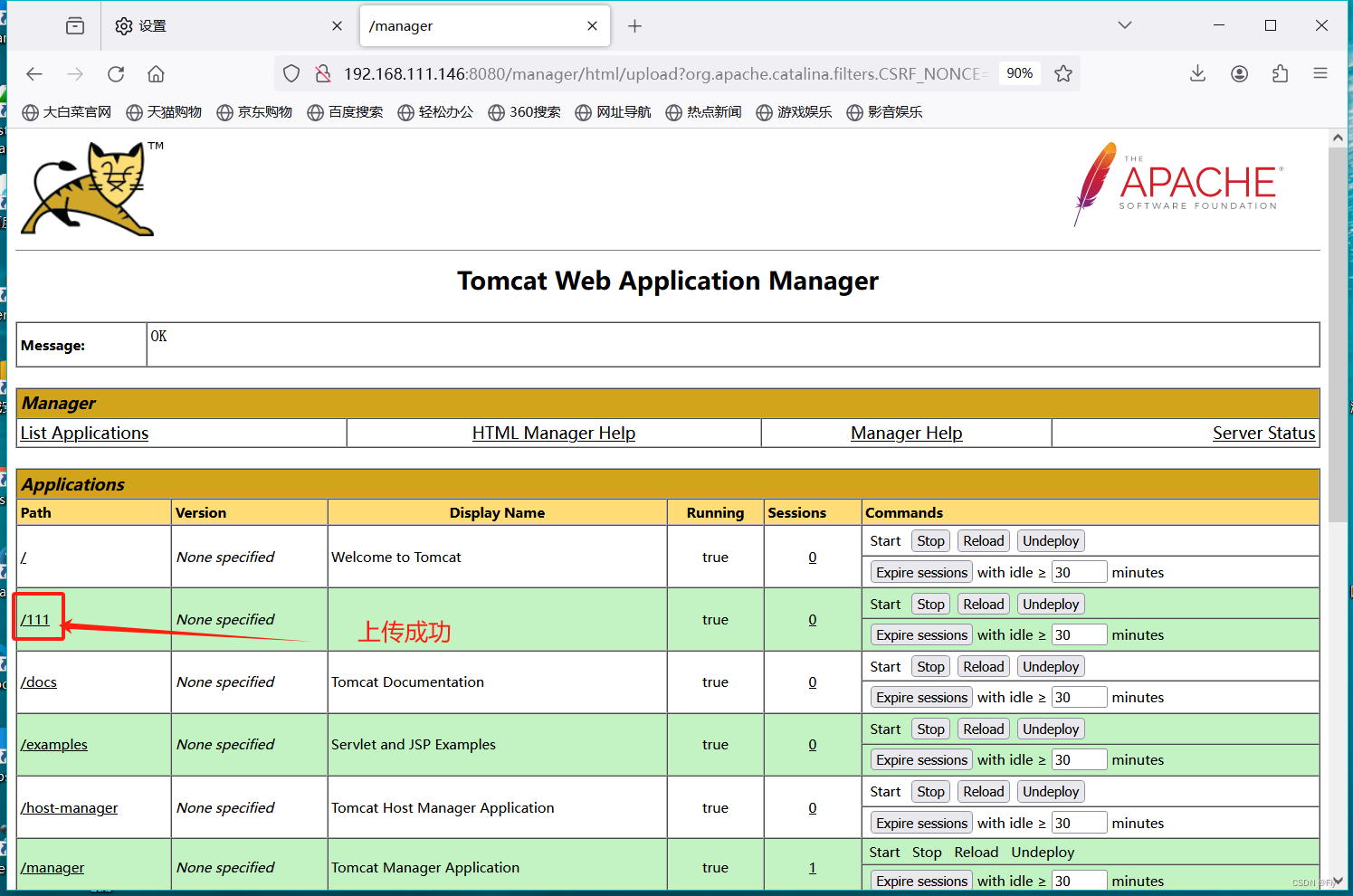Click the sessions count for /docs
1353x896 pixels.
[813, 682]
